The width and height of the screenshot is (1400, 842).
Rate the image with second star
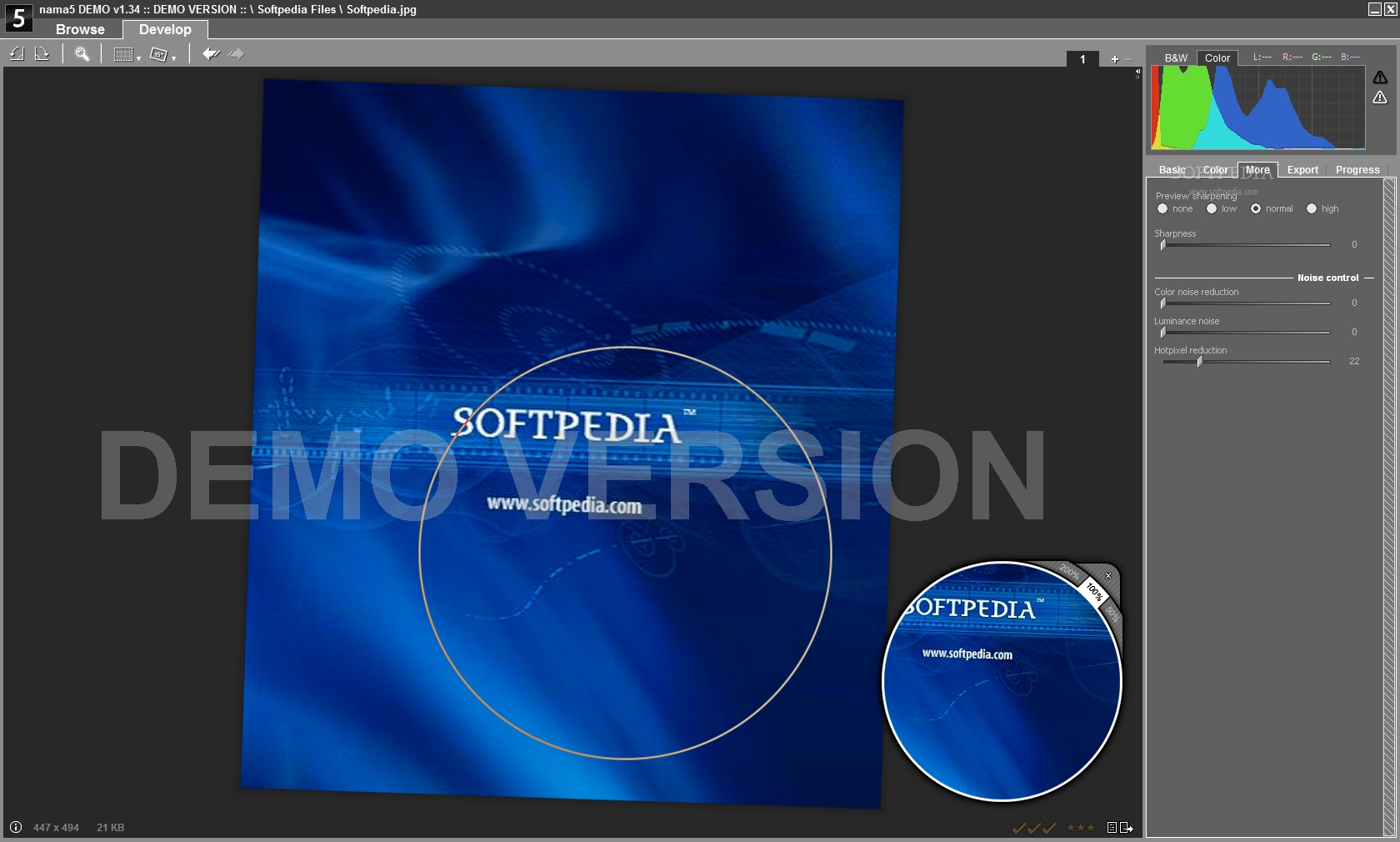click(1081, 828)
